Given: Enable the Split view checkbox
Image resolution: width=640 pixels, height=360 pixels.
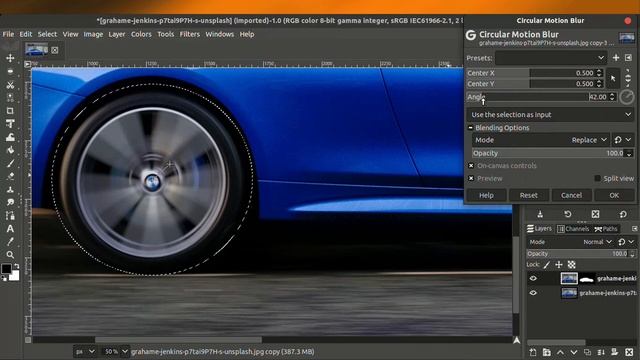Looking at the screenshot, I should click(x=598, y=178).
